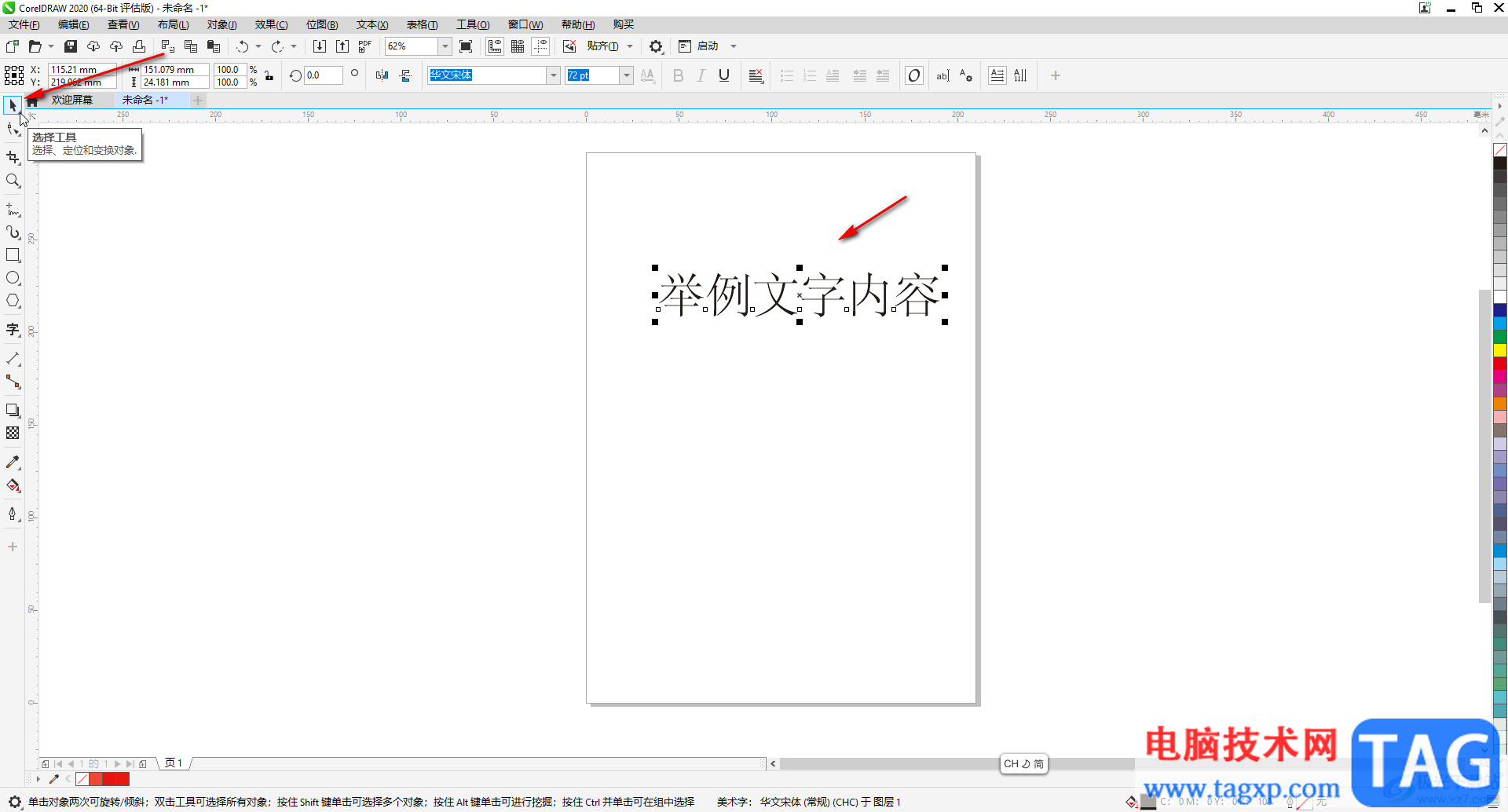Open the 效果 menu
Viewport: 1508px width, 812px height.
(x=271, y=24)
